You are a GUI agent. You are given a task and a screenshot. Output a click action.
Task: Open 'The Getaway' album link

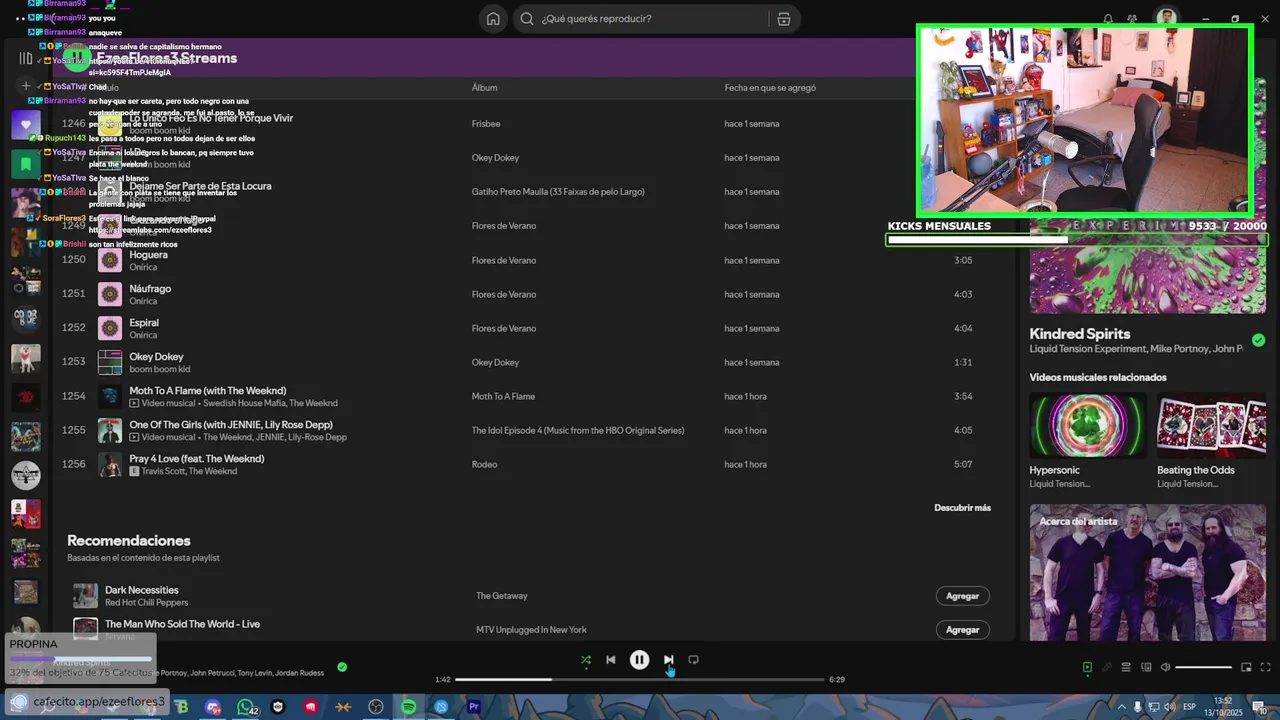(502, 596)
